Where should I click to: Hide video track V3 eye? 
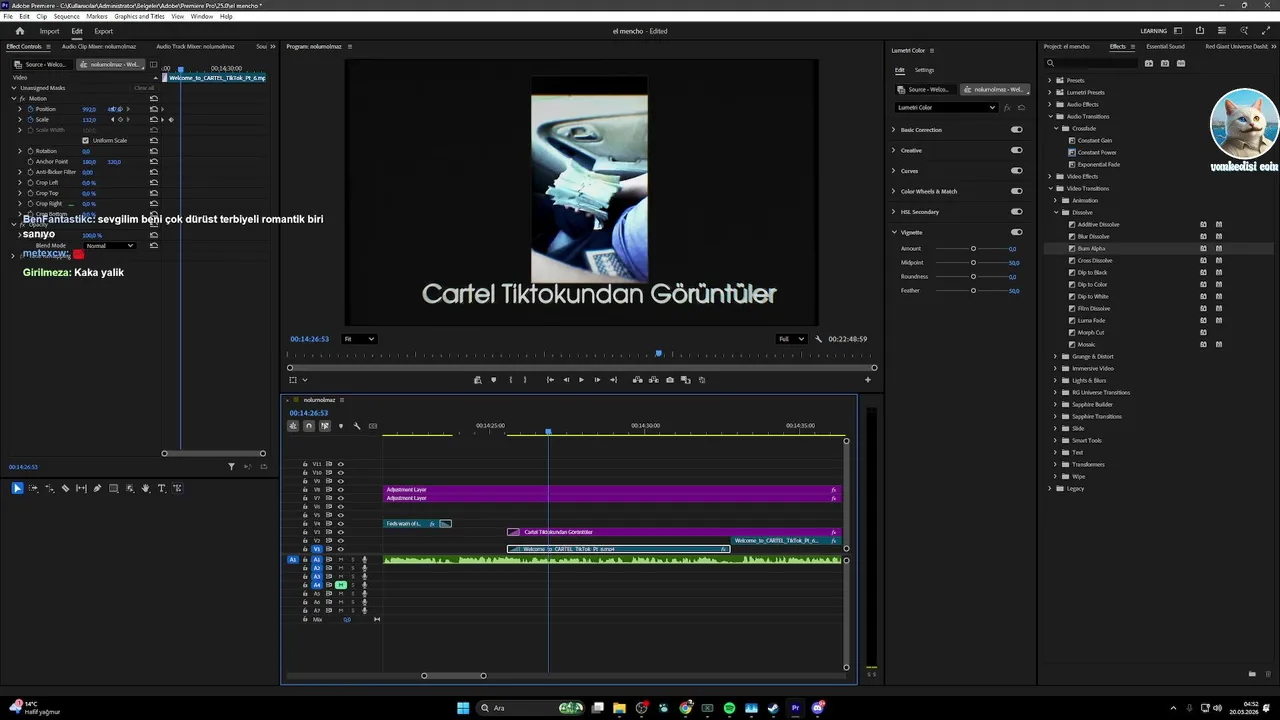coord(340,532)
